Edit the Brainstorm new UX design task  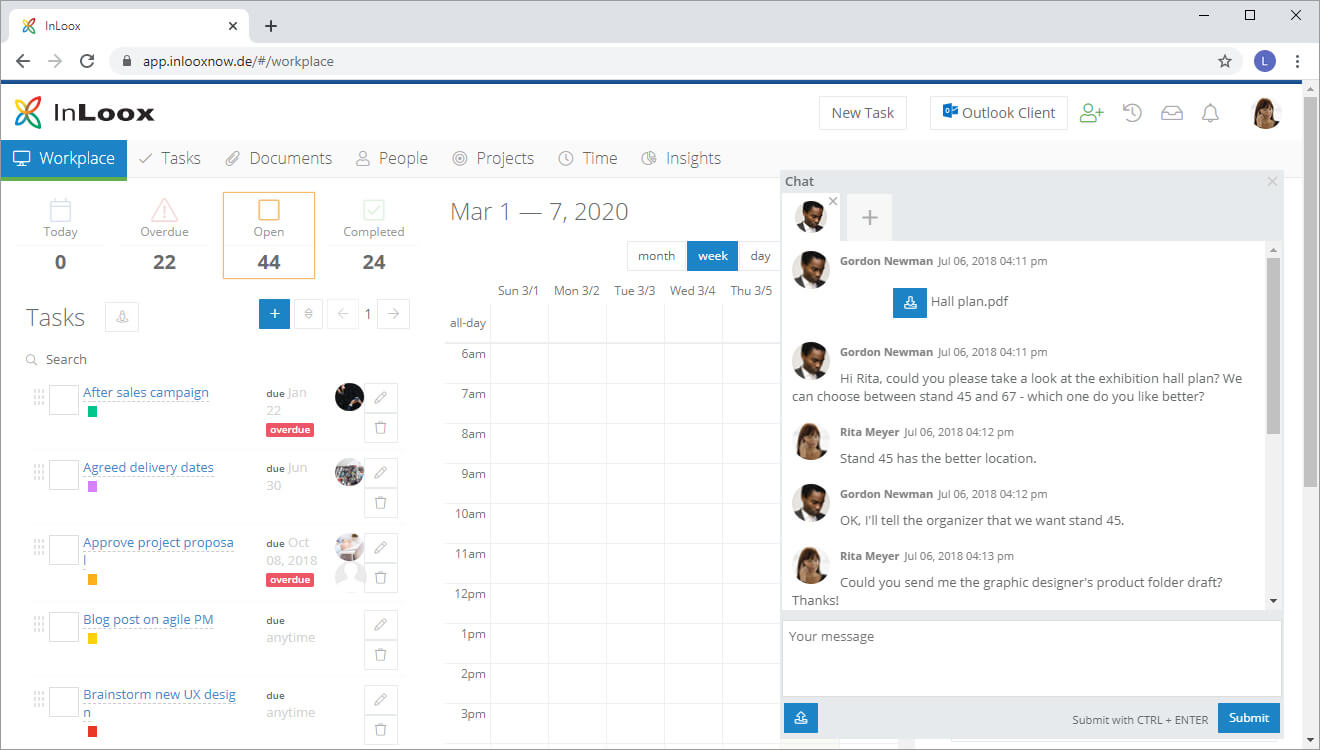click(x=381, y=700)
